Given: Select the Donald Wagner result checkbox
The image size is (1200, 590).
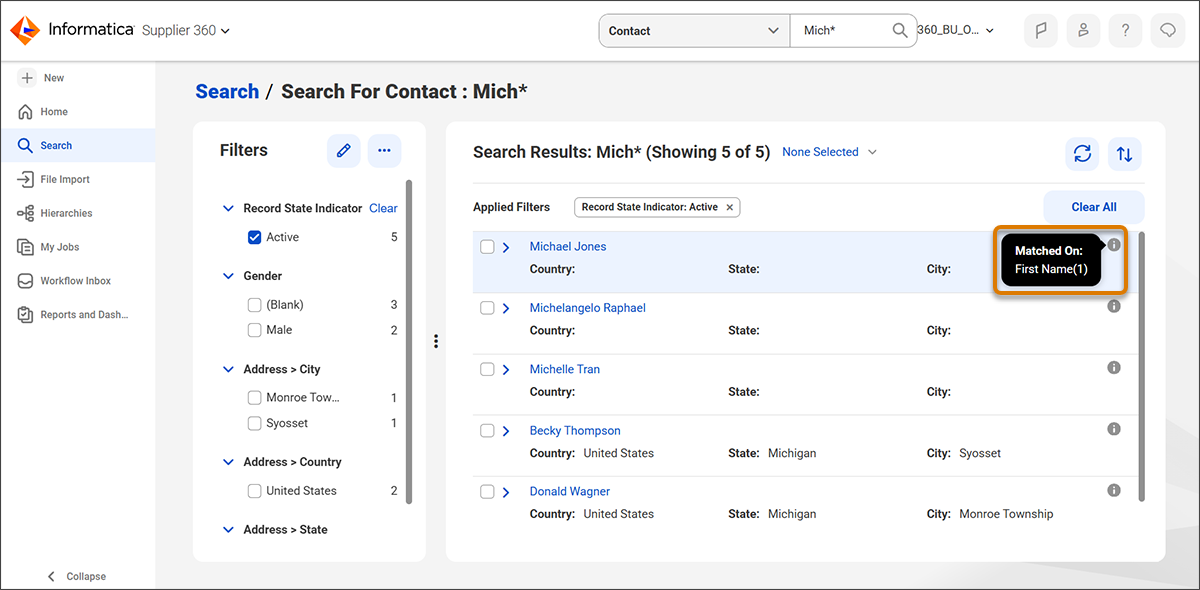Looking at the screenshot, I should point(487,492).
